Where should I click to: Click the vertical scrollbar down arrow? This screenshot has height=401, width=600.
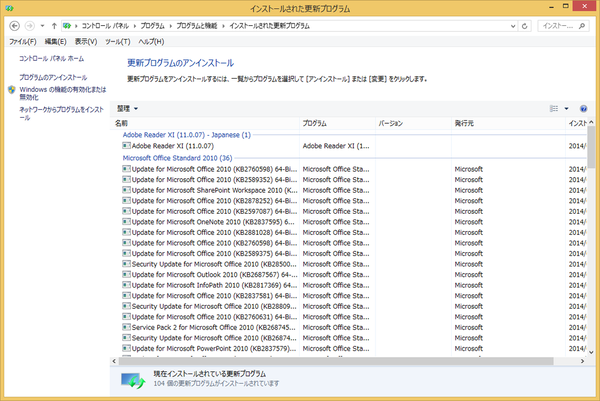tap(591, 352)
